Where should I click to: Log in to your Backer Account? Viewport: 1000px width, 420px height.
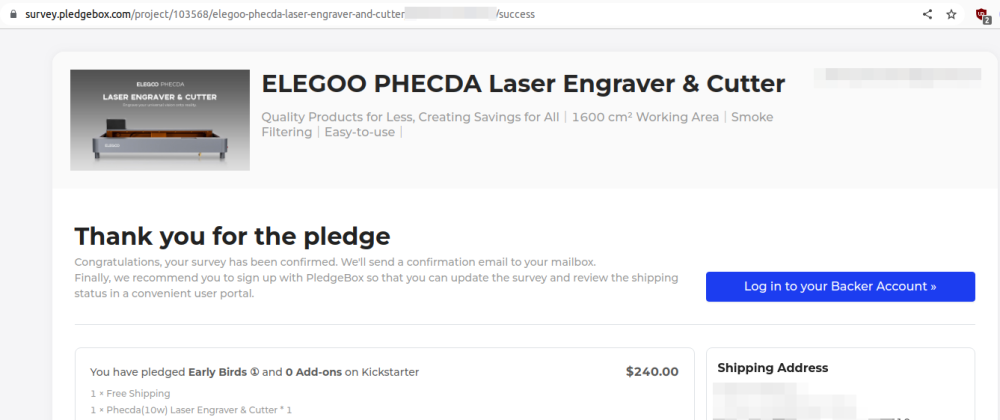coord(840,286)
